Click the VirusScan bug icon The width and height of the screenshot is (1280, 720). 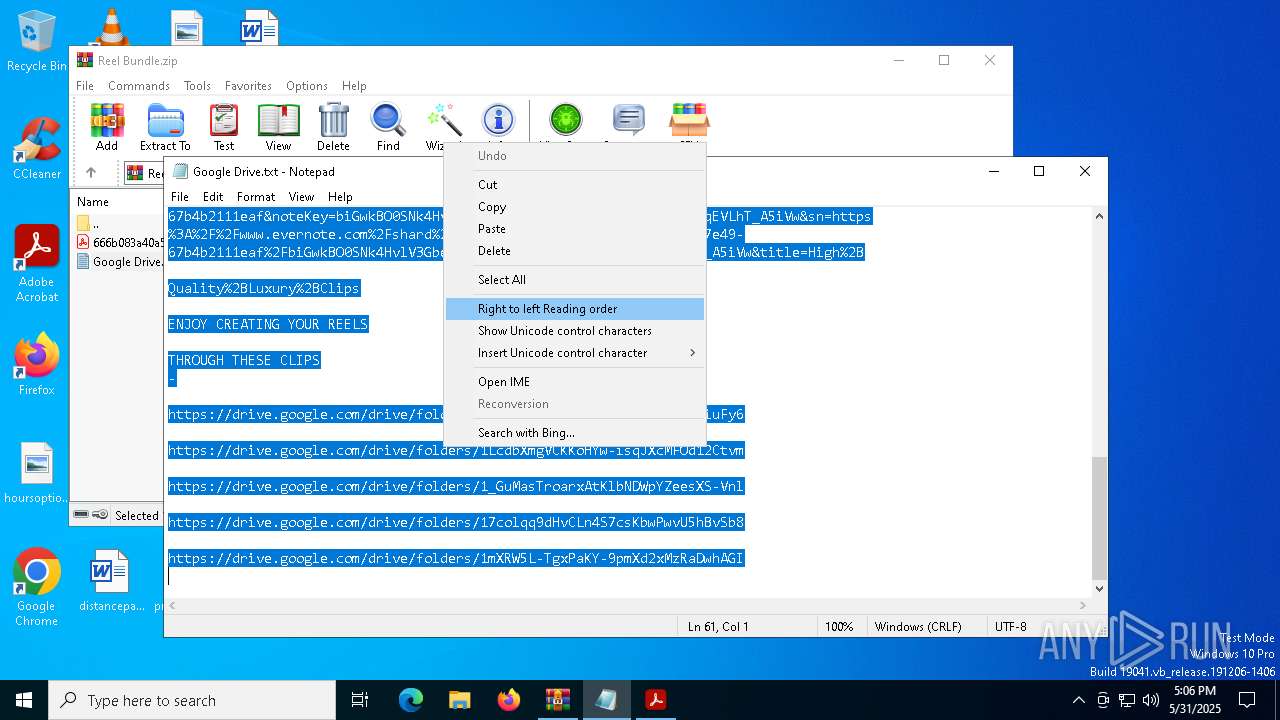coord(566,121)
